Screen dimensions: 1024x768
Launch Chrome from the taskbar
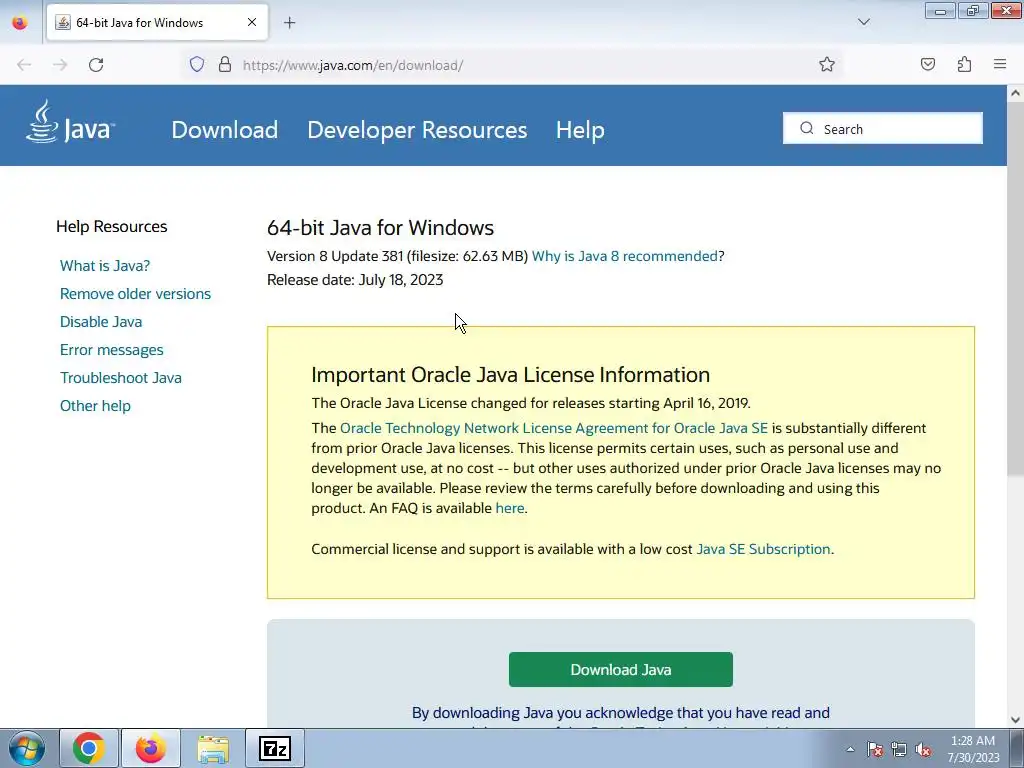(89, 748)
